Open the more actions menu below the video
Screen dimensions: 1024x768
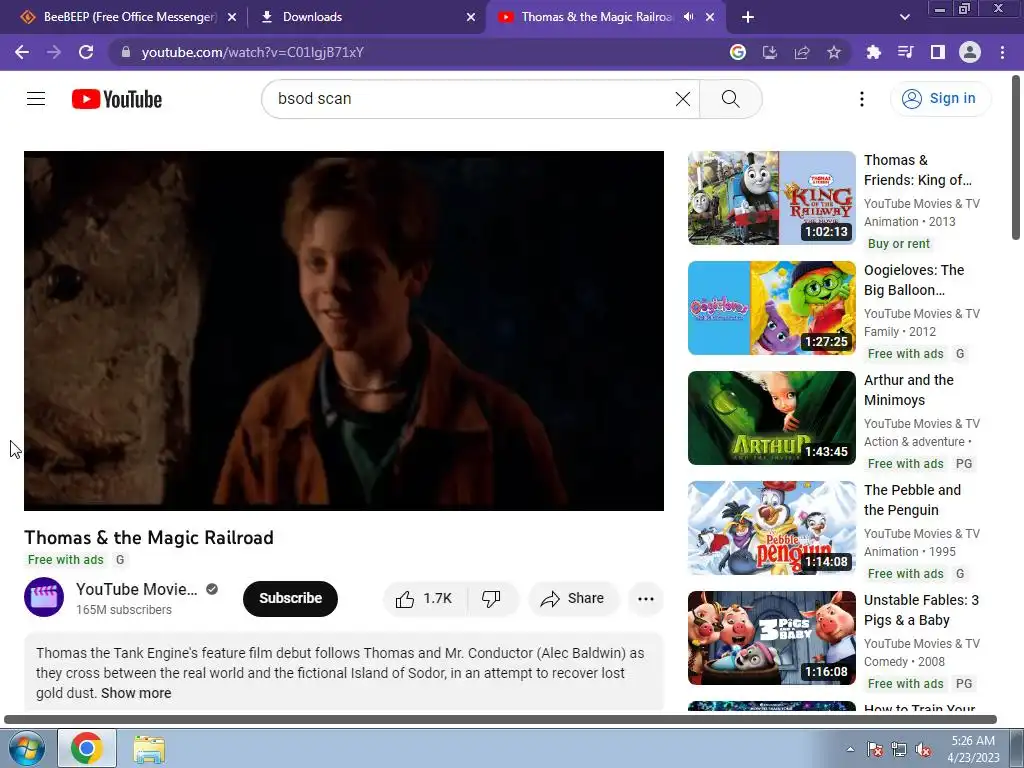coord(645,598)
